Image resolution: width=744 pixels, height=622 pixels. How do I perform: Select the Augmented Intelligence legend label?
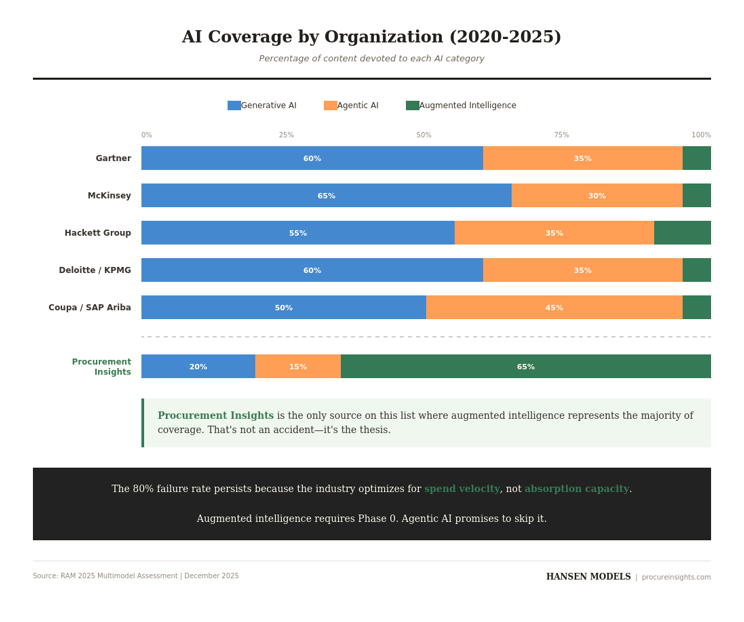point(467,105)
